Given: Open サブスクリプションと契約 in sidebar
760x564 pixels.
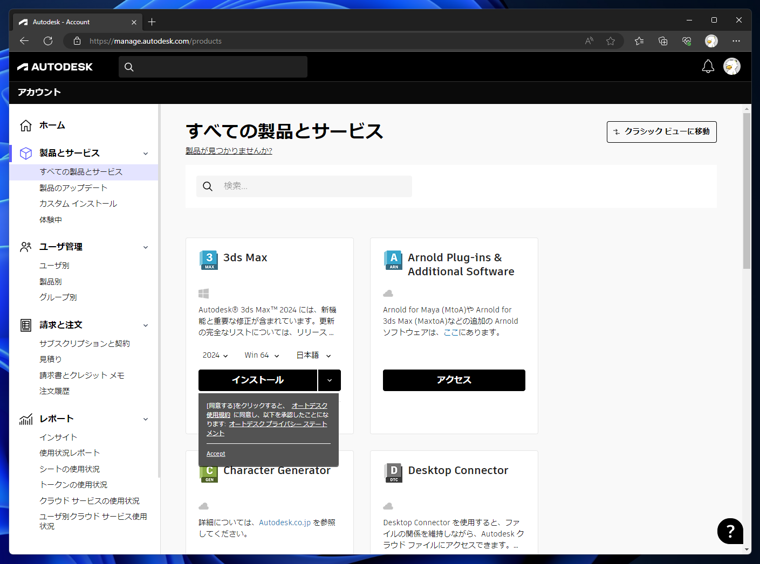Looking at the screenshot, I should (x=84, y=344).
